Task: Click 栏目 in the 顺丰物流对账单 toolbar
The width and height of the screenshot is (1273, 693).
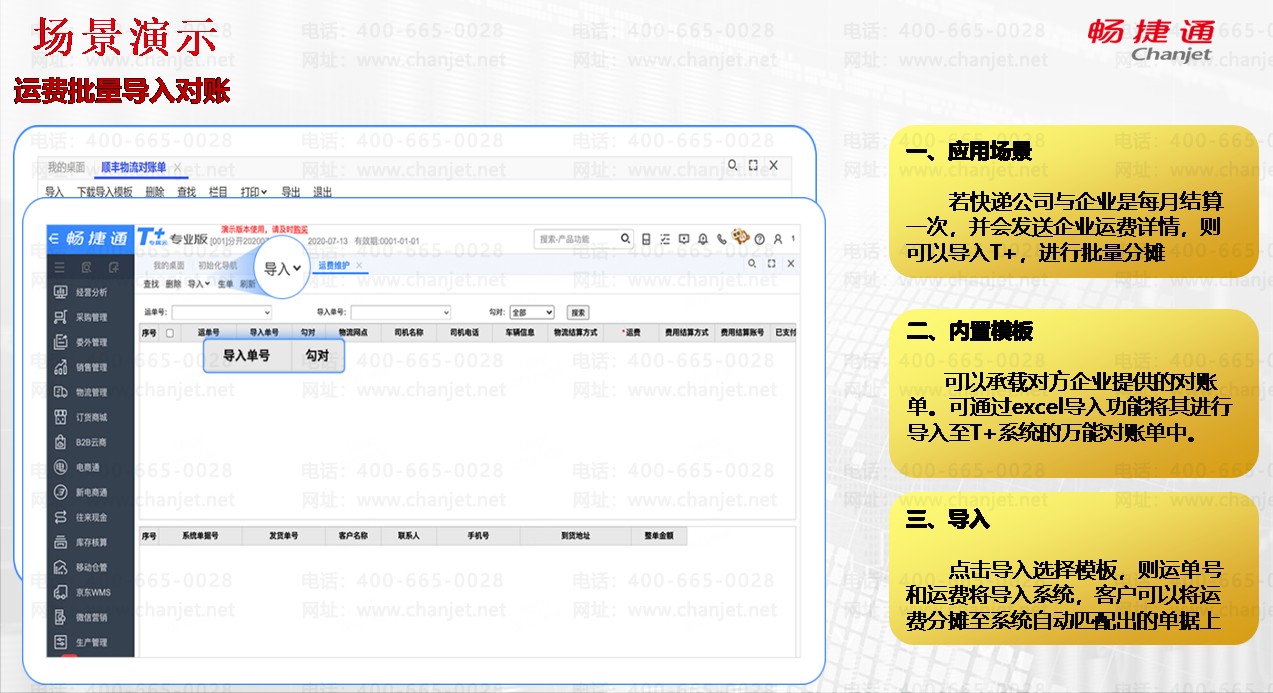Action: coord(217,192)
